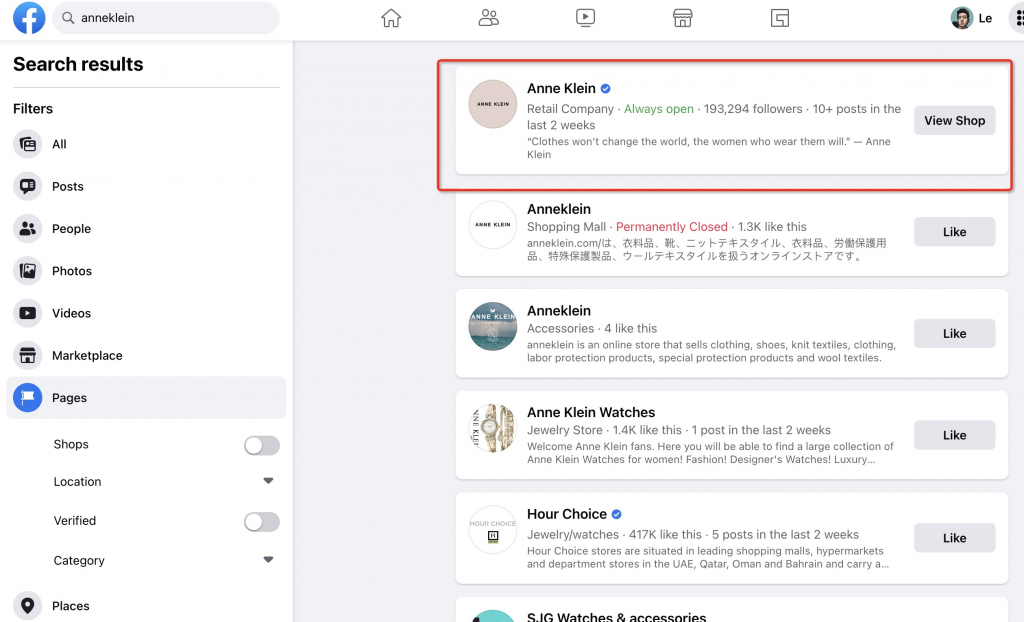Open the Friends icon in top bar
The width and height of the screenshot is (1024, 622).
(x=488, y=18)
